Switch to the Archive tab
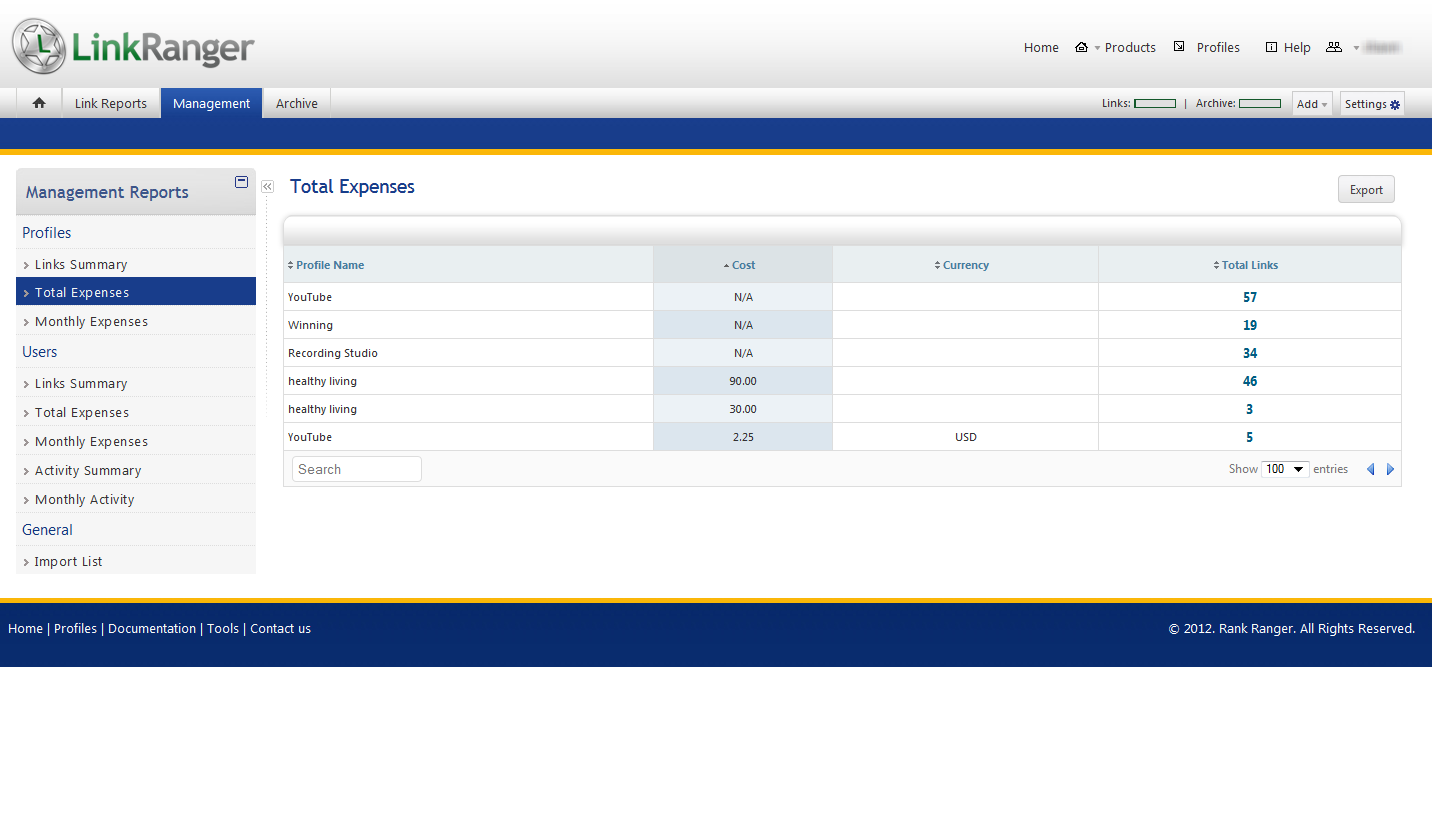 (297, 103)
